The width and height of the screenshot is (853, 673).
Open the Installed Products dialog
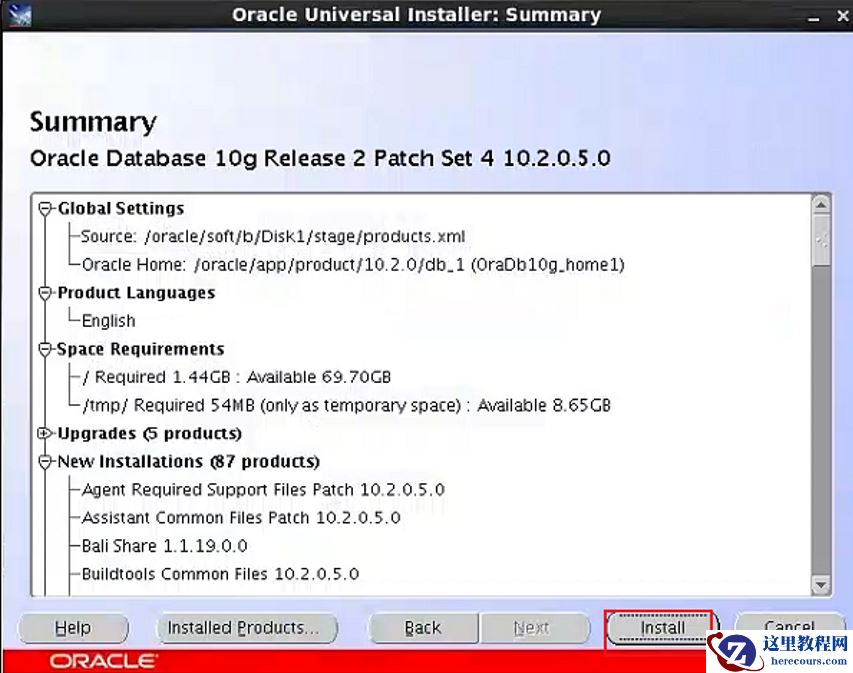pos(246,628)
